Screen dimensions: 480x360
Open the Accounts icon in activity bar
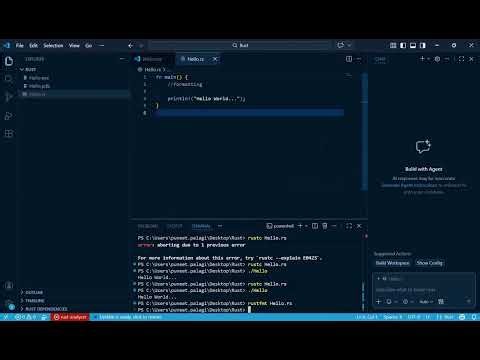9,285
